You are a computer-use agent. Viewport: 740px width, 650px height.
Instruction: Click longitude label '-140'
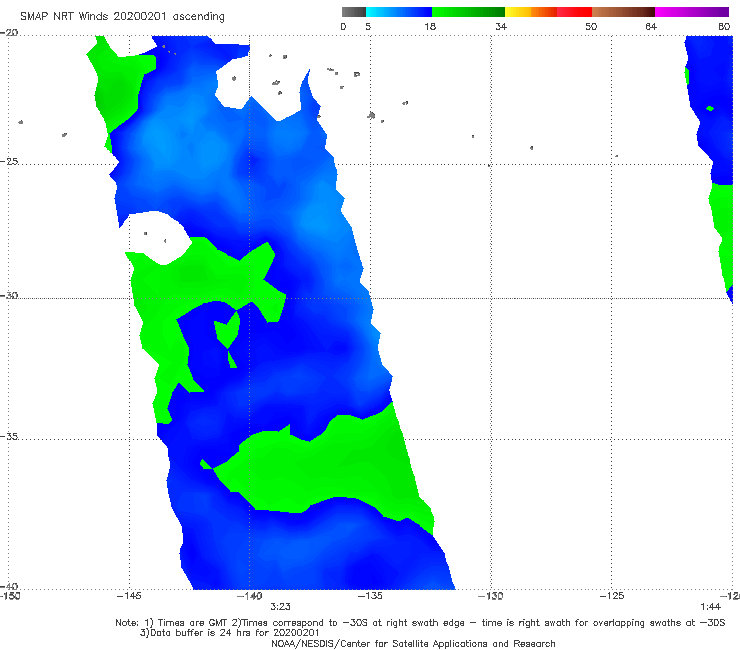pyautogui.click(x=250, y=596)
